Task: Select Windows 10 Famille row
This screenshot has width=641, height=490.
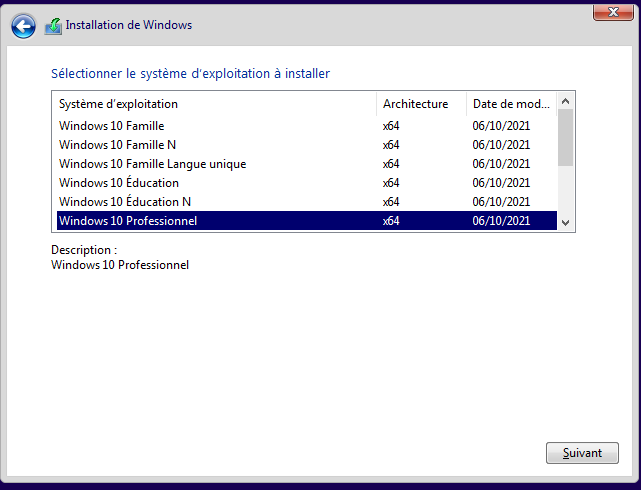Action: point(307,126)
